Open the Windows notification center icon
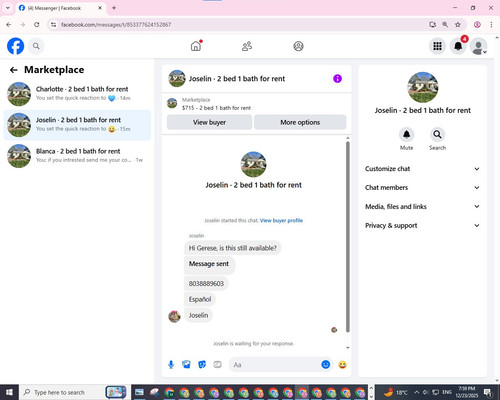 pyautogui.click(x=488, y=392)
